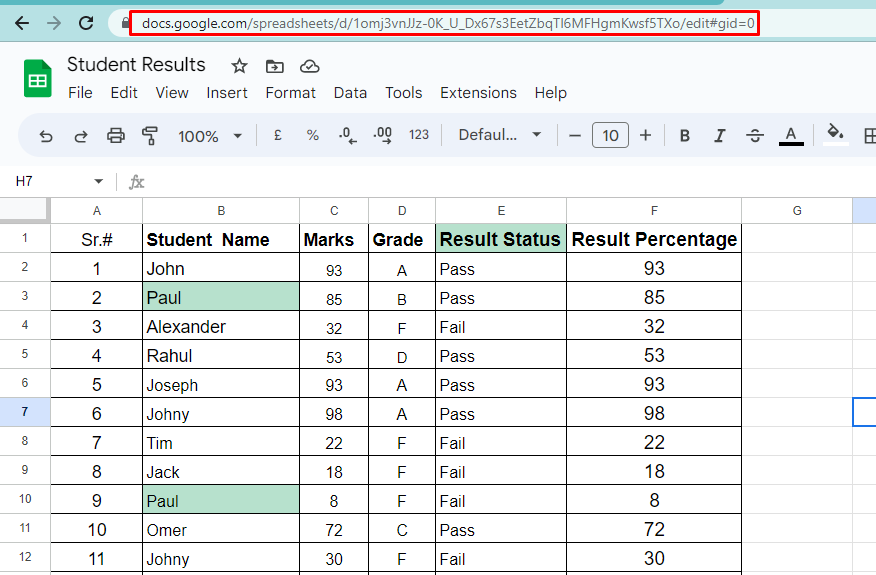Viewport: 876px width, 575px height.
Task: Open the zoom 100% dropdown
Action: pos(210,136)
